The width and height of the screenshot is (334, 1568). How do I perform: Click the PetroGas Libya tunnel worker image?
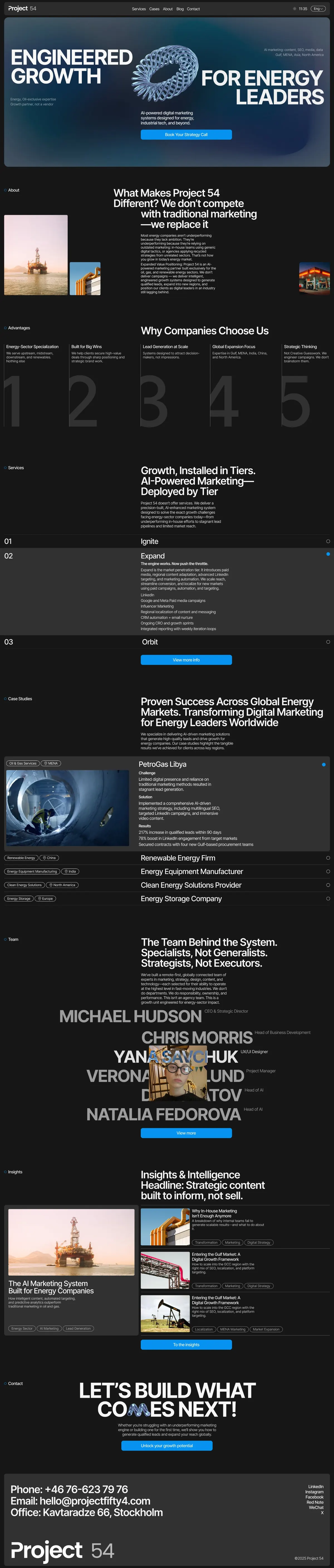(x=68, y=808)
